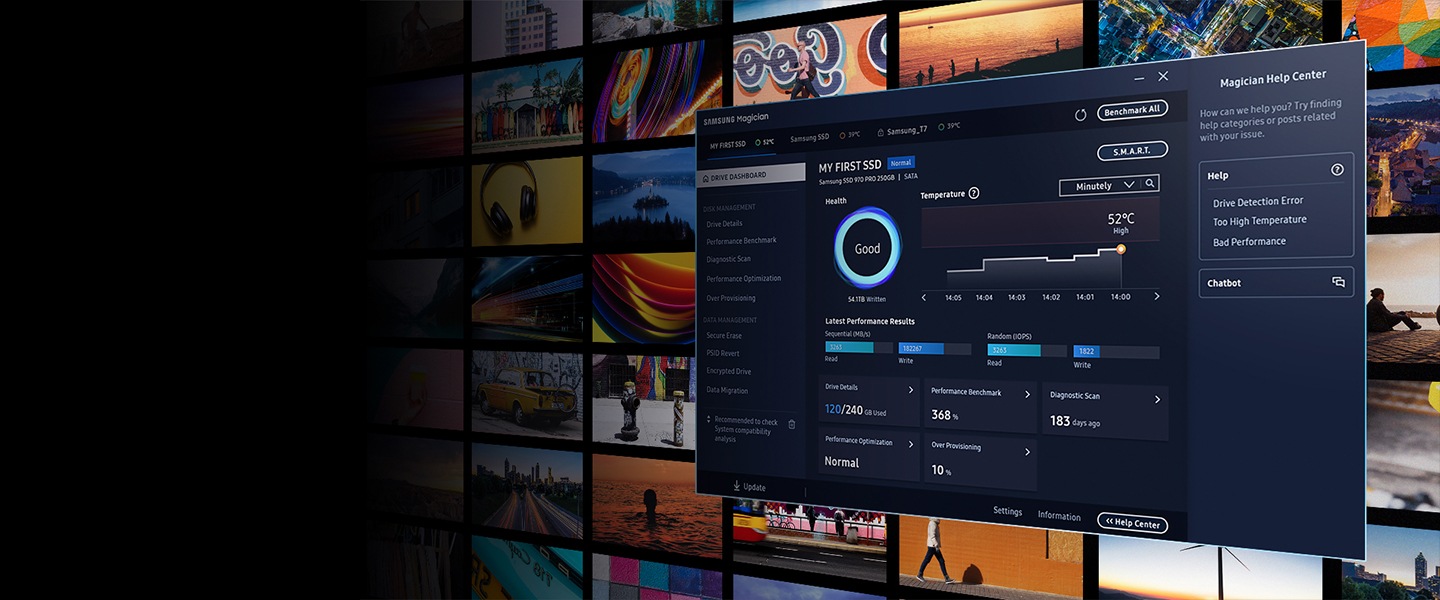Click the headphones photo in the background
Image resolution: width=1440 pixels, height=600 pixels.
527,200
